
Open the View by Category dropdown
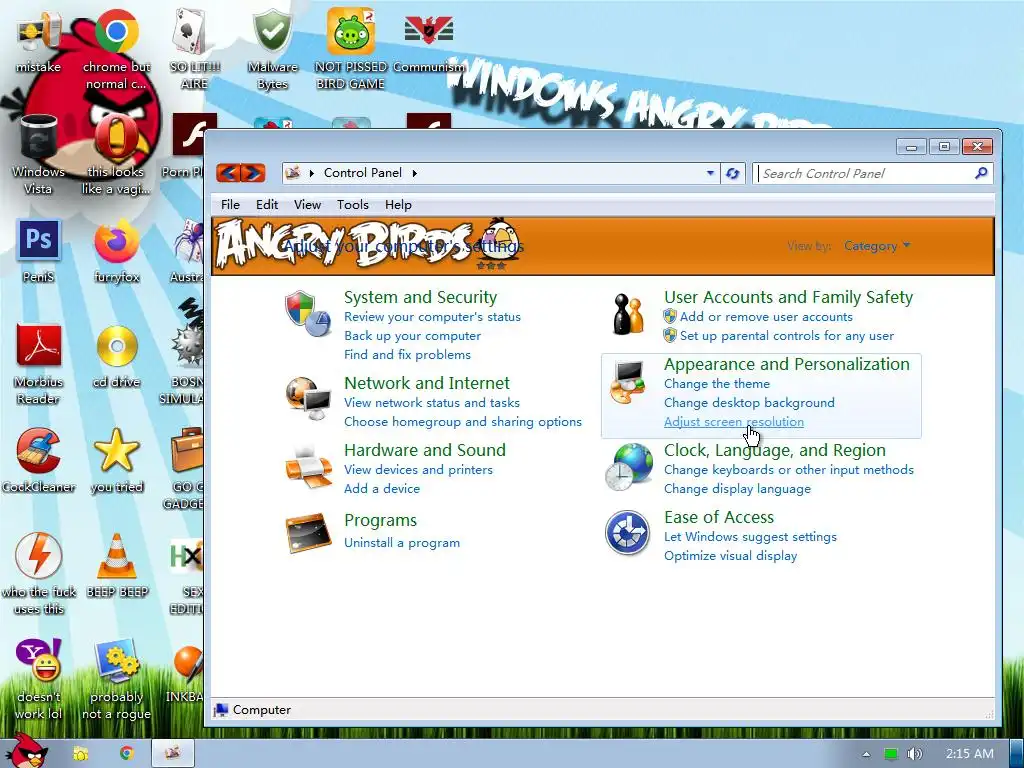tap(877, 246)
